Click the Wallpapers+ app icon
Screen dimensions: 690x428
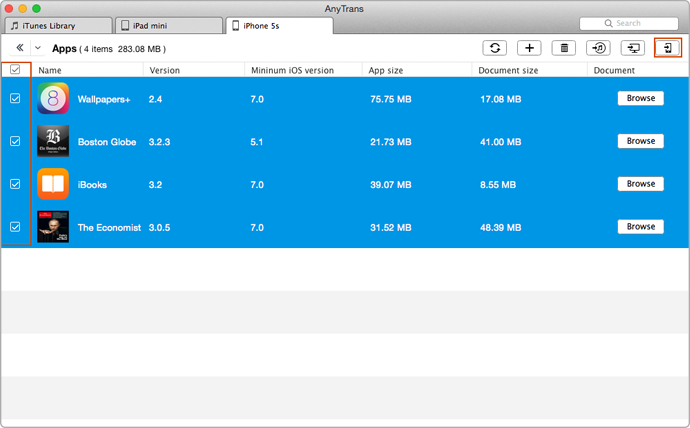(x=53, y=99)
